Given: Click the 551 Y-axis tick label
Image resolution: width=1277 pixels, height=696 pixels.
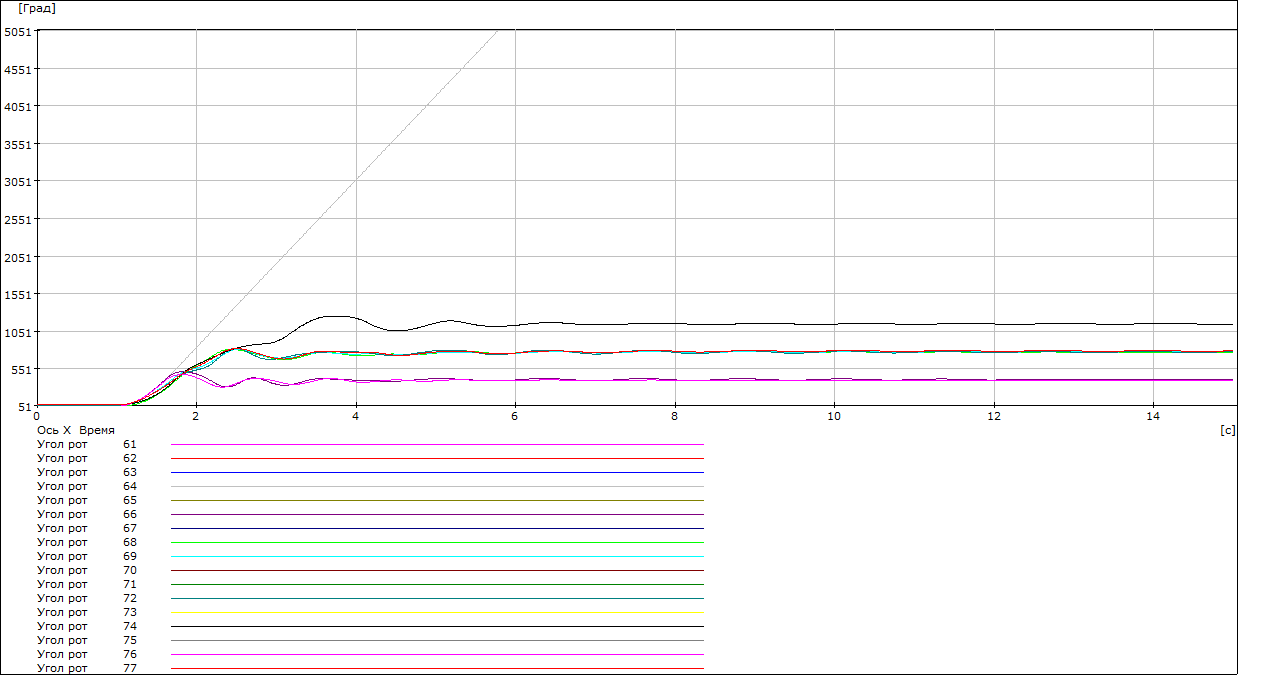Looking at the screenshot, I should [x=21, y=369].
